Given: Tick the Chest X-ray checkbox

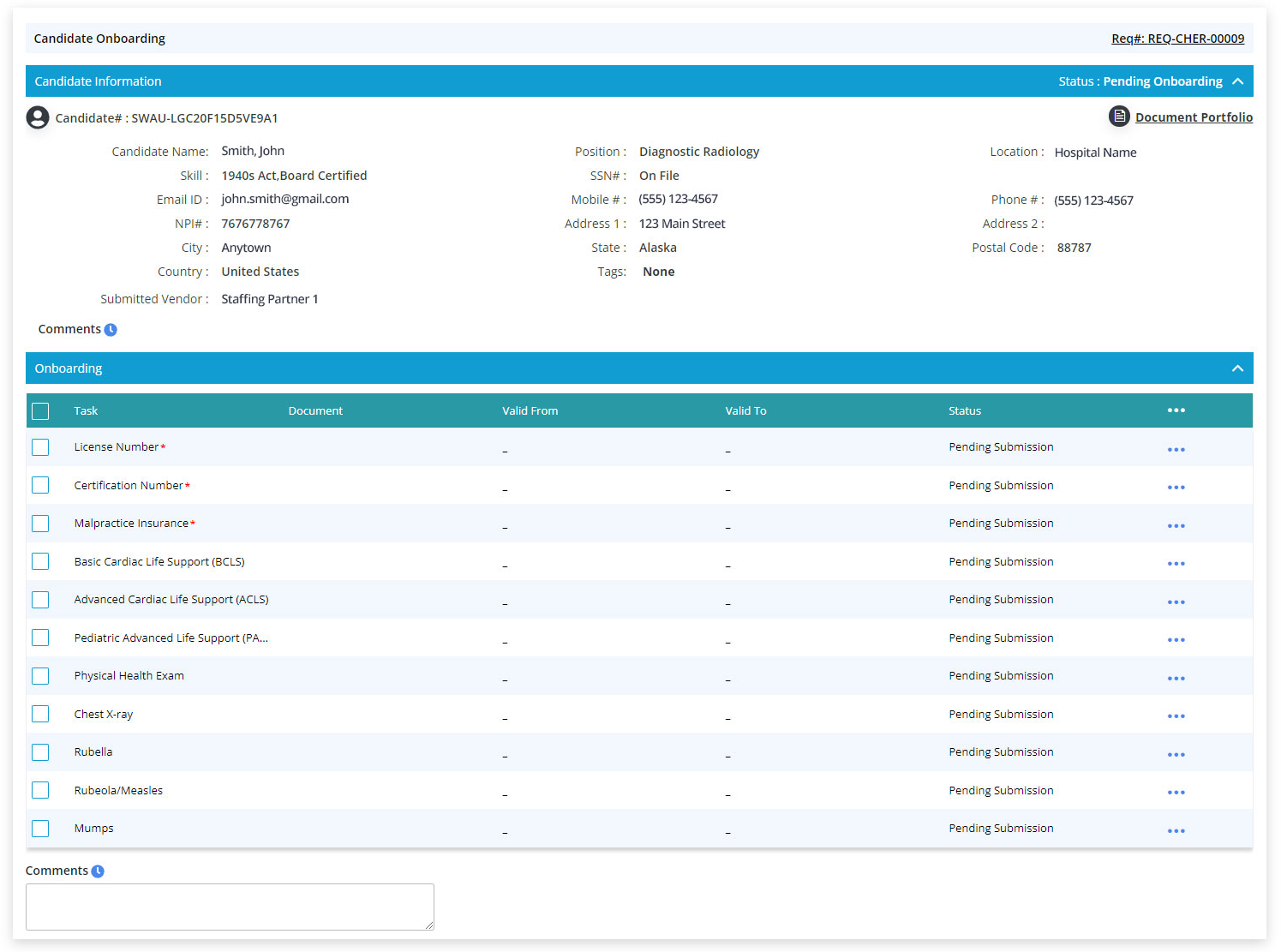Looking at the screenshot, I should pyautogui.click(x=40, y=714).
